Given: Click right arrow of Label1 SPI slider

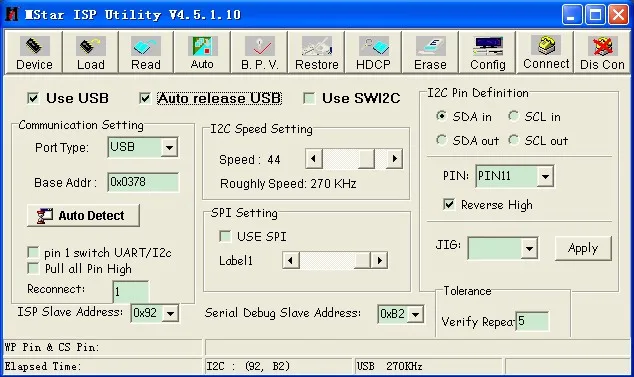Looking at the screenshot, I should click(x=379, y=260).
